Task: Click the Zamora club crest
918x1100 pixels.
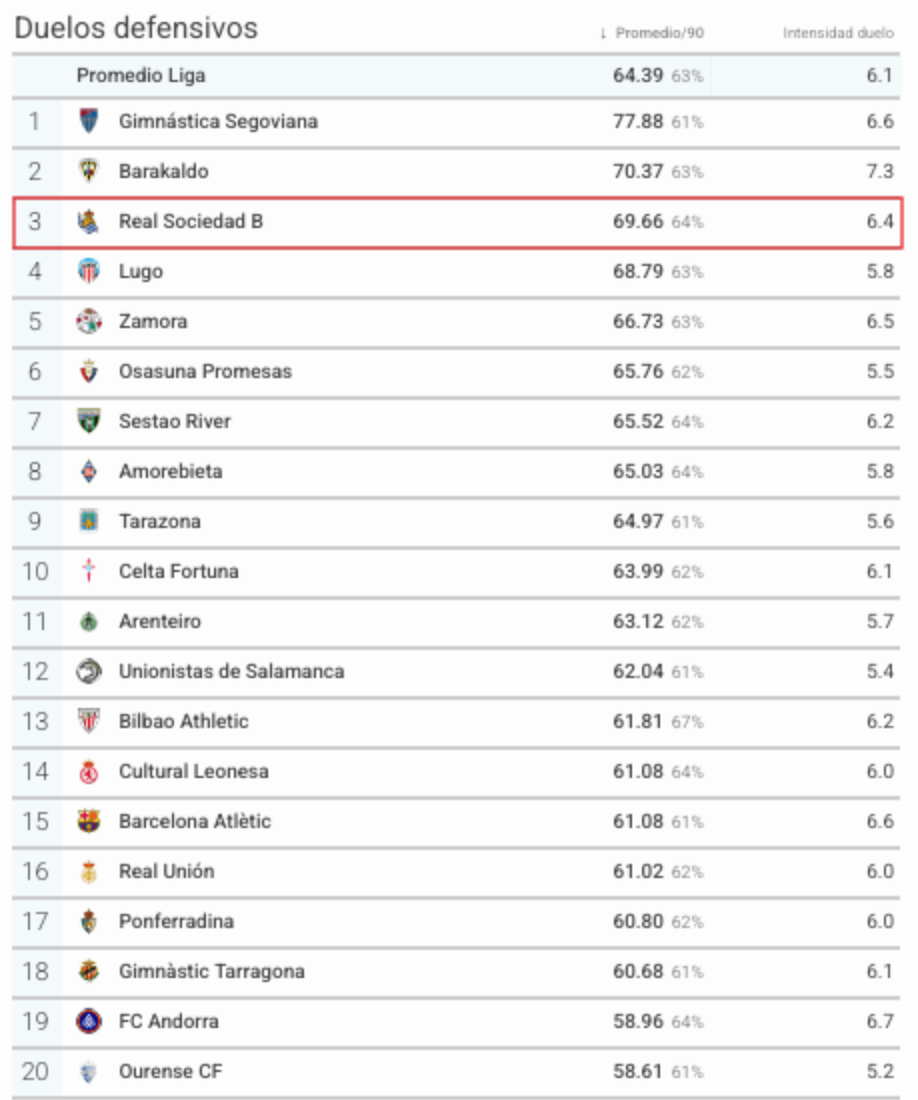Action: 88,321
